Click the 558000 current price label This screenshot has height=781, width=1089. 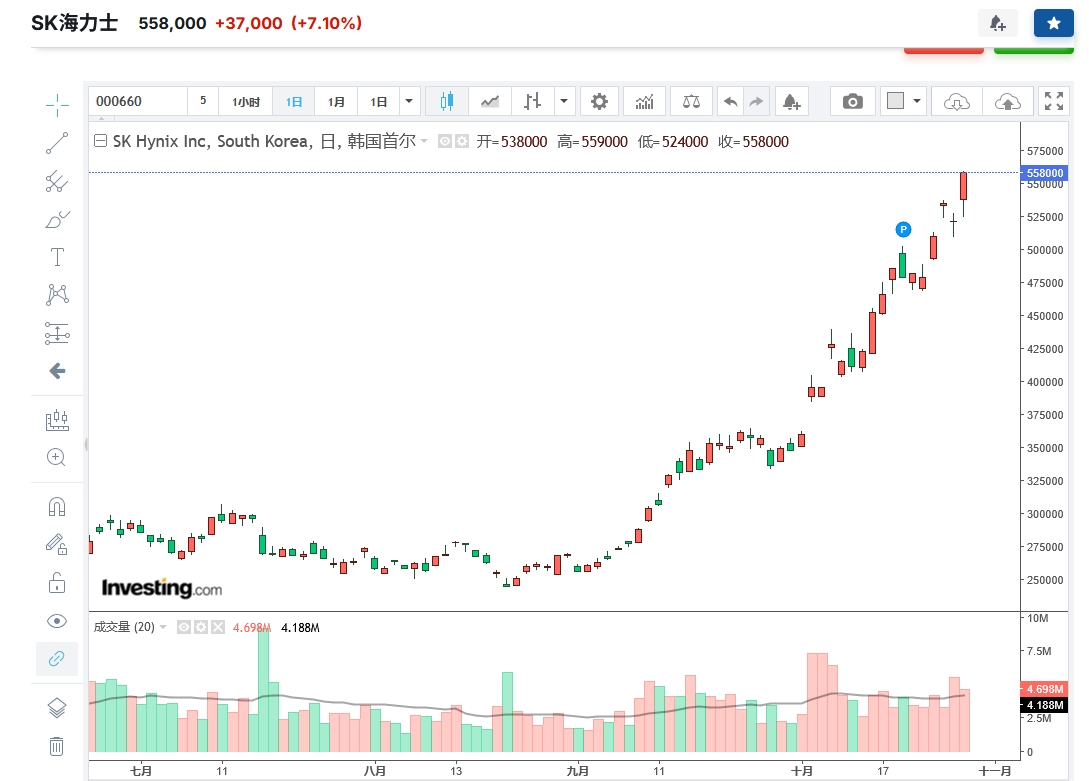(1045, 173)
